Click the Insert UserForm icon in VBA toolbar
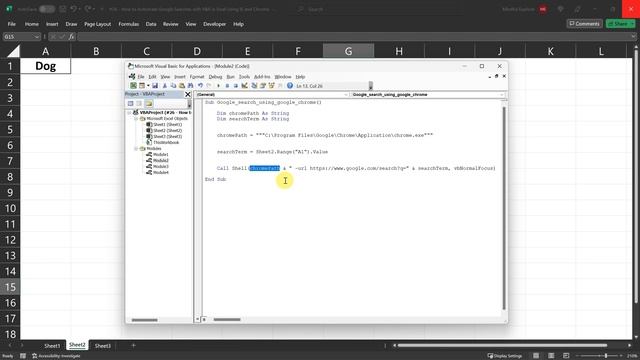 [142, 86]
